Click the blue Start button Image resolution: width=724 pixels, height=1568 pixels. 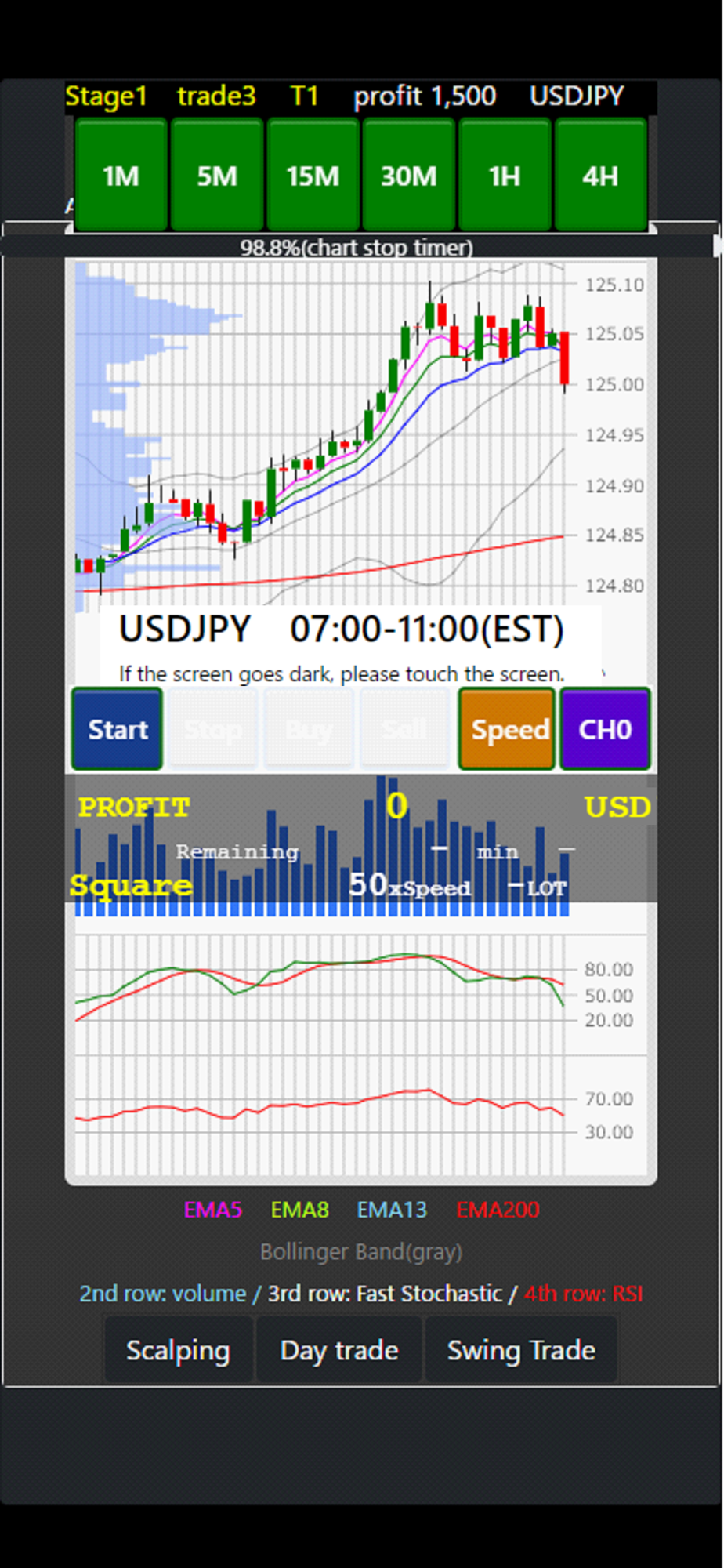118,729
